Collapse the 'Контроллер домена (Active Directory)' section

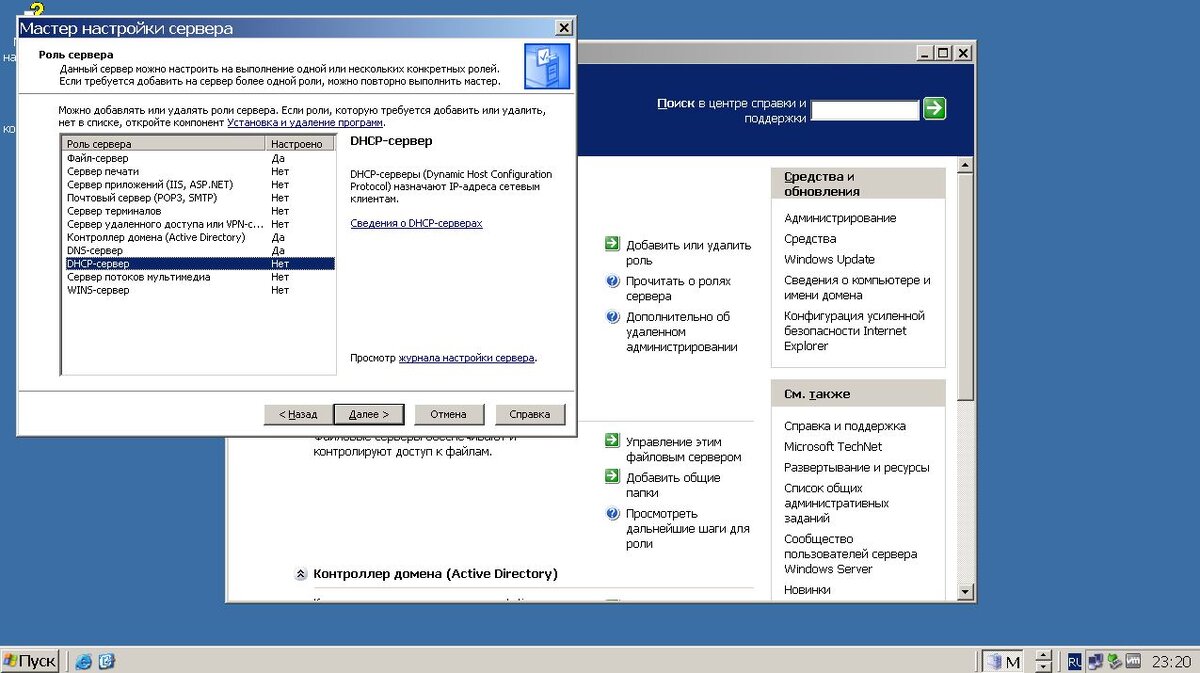point(300,574)
